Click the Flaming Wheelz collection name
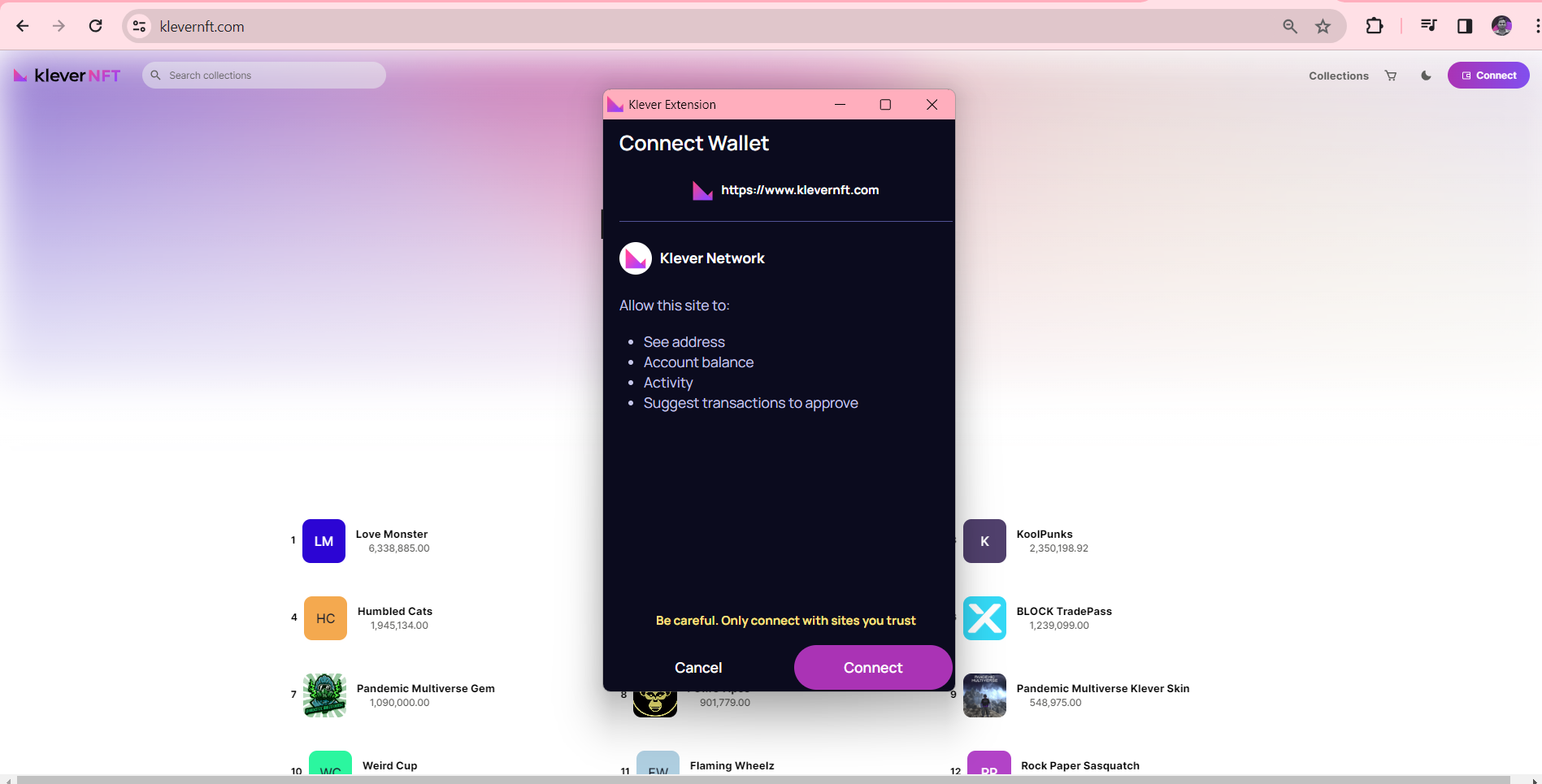Screen dimensions: 1542x784 pyautogui.click(x=732, y=766)
